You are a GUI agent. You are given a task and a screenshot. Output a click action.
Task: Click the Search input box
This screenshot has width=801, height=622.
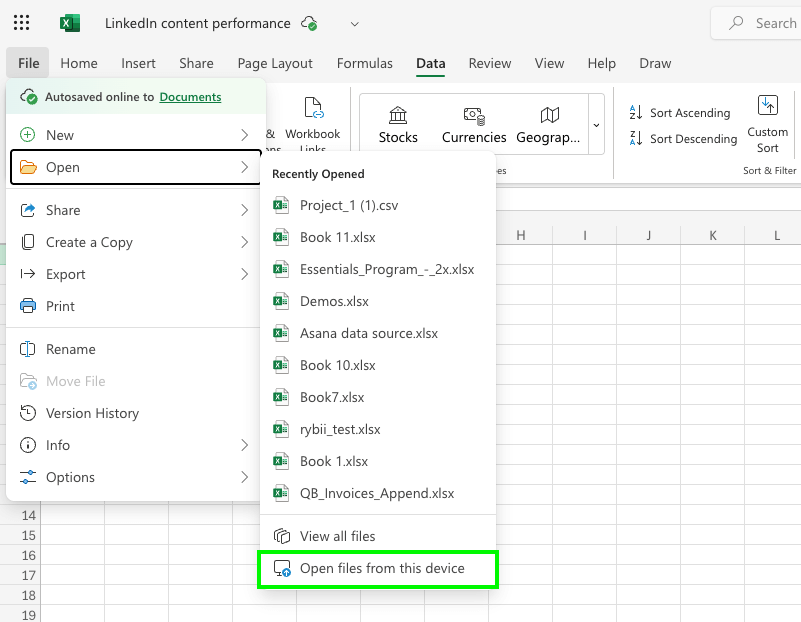pos(756,23)
